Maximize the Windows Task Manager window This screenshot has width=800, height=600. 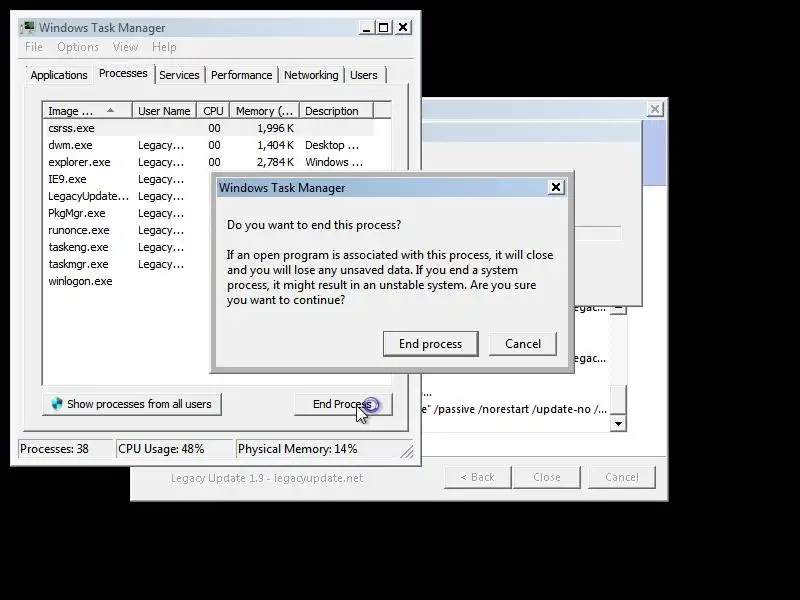[384, 28]
